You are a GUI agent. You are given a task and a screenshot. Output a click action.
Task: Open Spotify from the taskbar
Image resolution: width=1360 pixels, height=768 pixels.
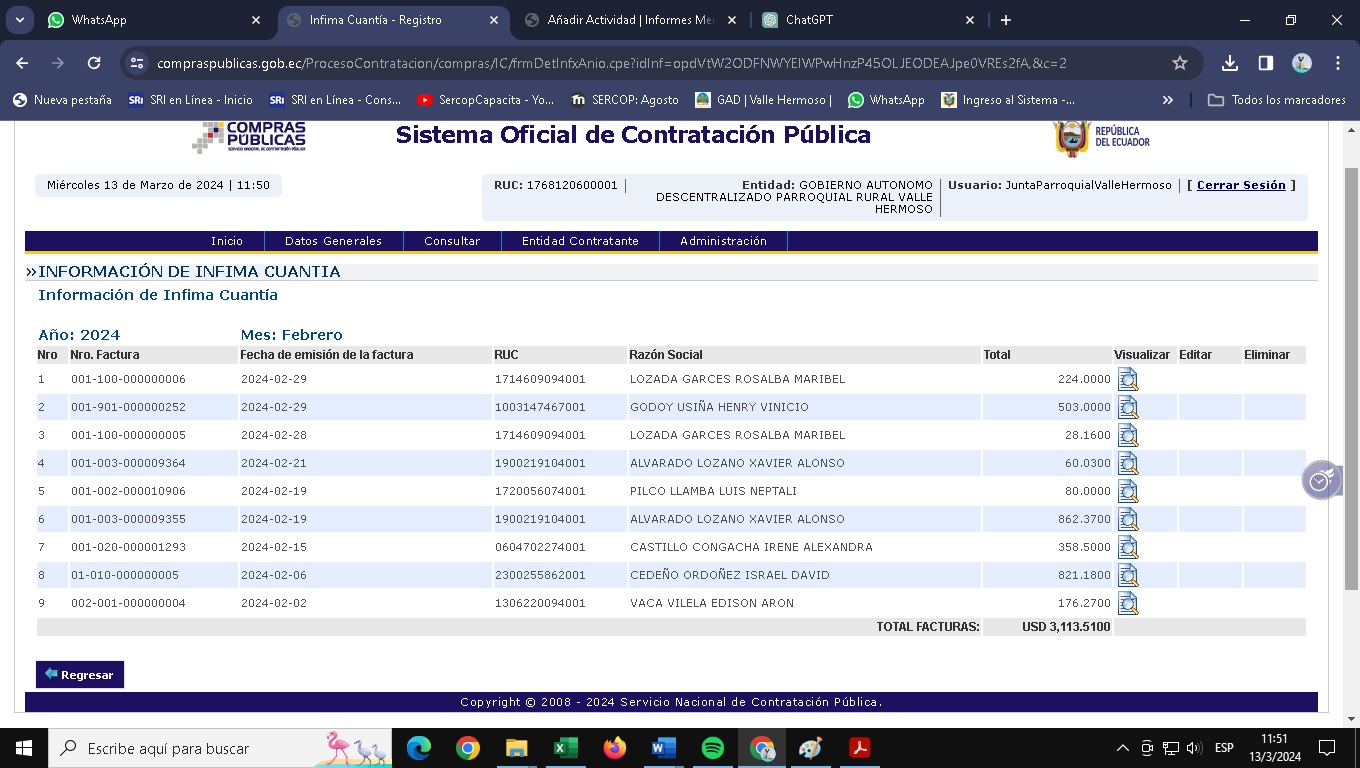pyautogui.click(x=712, y=748)
